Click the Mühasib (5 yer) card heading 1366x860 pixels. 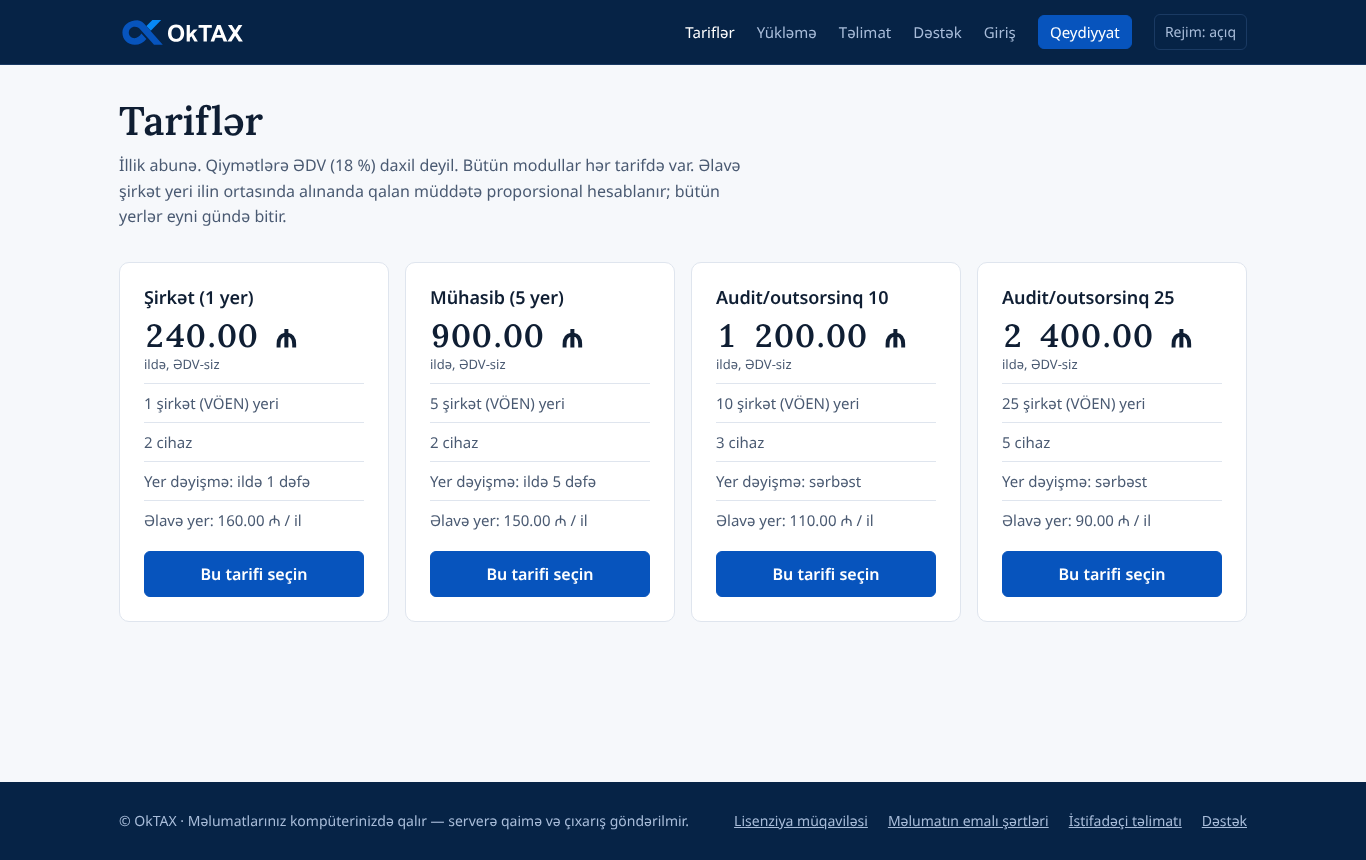point(497,298)
